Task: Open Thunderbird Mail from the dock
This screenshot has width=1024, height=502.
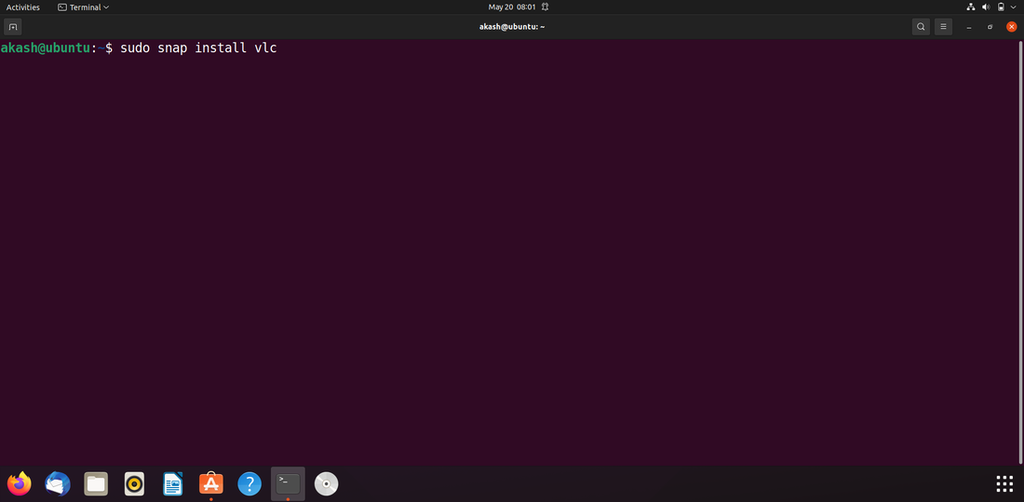Action: [57, 484]
